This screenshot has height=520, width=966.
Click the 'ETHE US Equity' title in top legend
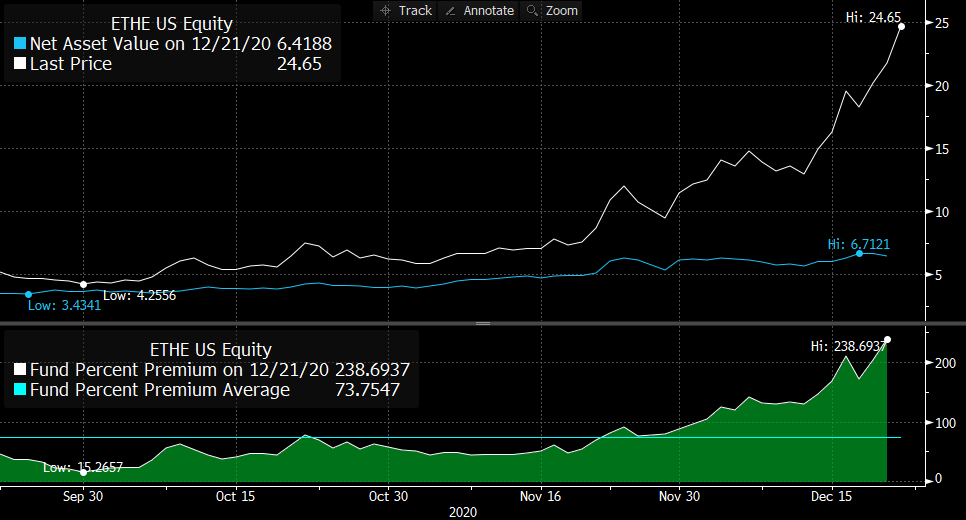click(x=171, y=23)
